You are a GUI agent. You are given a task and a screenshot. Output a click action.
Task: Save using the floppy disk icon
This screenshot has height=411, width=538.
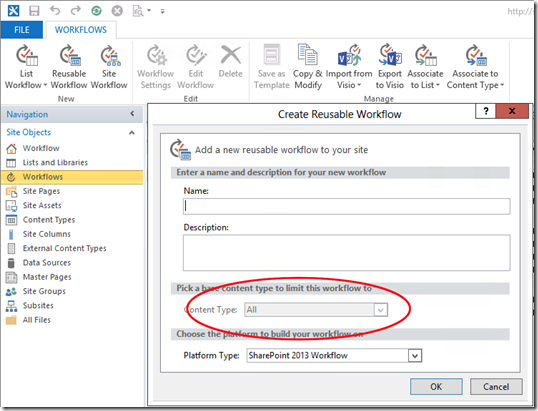[34, 11]
